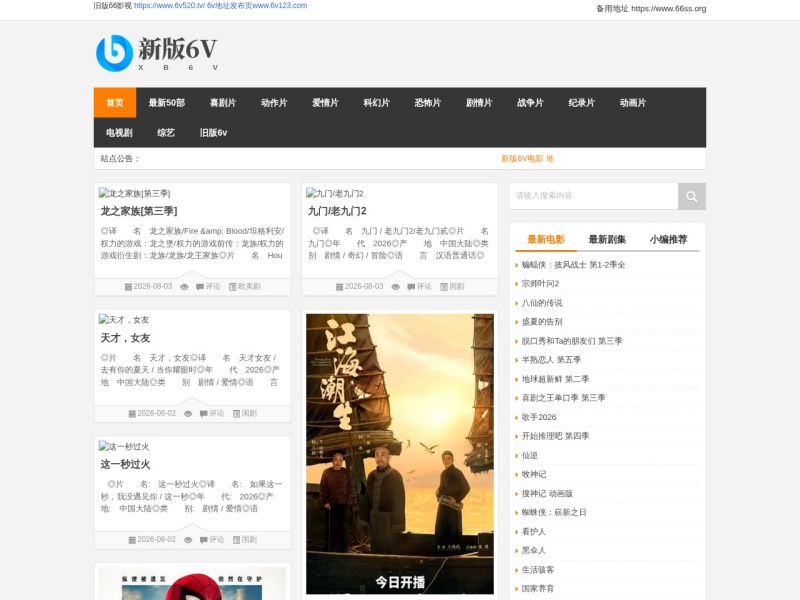Switch to 最新电影 sidebar tab
This screenshot has width=800, height=600.
pos(546,239)
